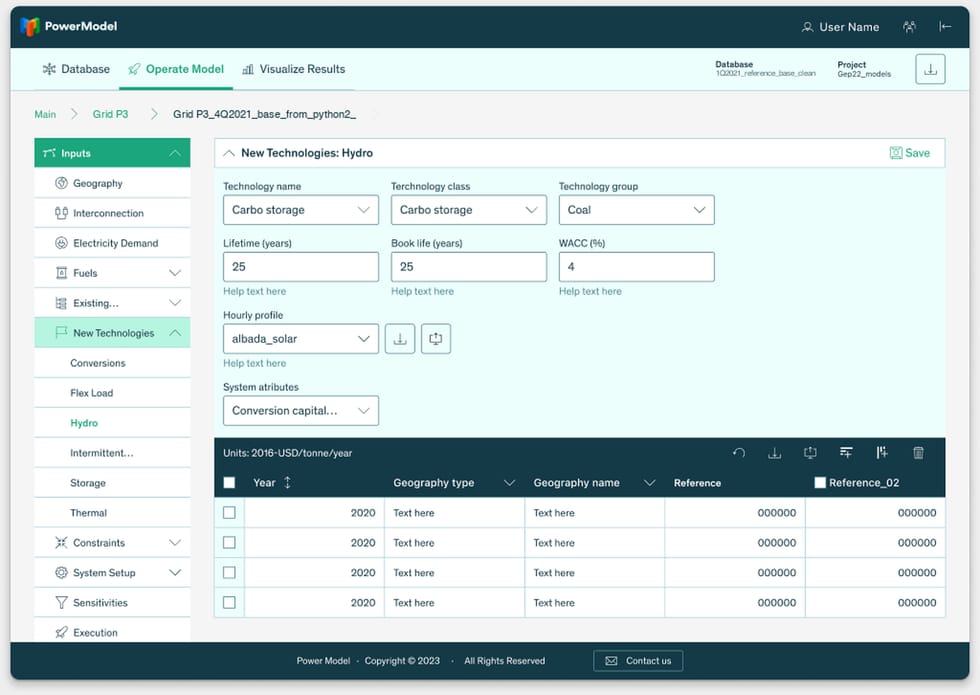The width and height of the screenshot is (980, 695).
Task: Open the Technology class dropdown
Action: pos(469,210)
